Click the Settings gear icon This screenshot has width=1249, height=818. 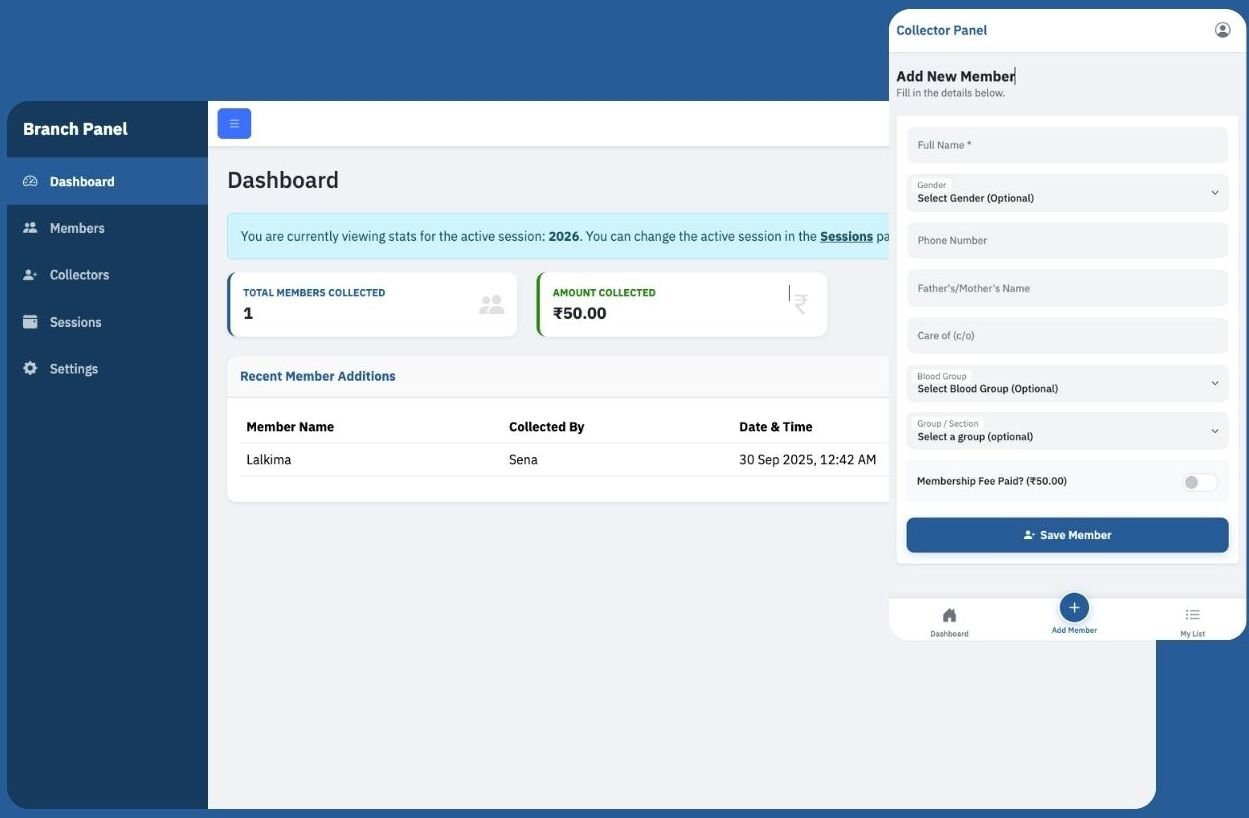pyautogui.click(x=31, y=368)
